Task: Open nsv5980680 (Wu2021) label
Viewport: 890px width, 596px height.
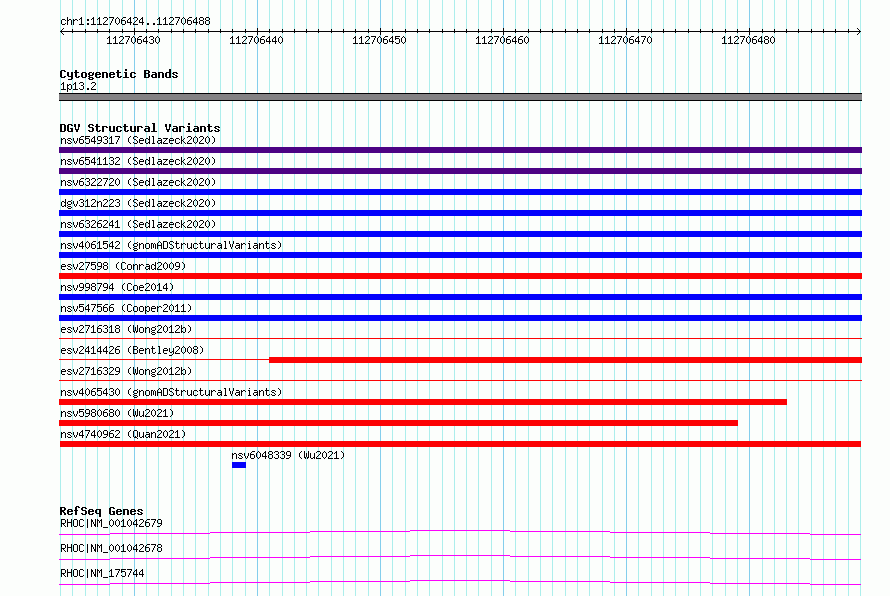Action: coord(117,413)
